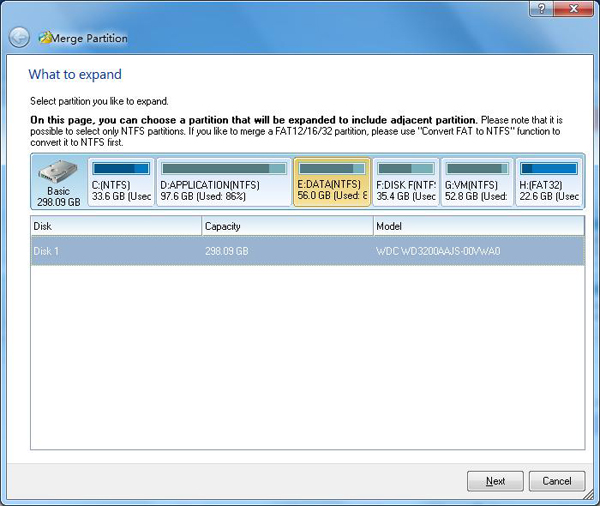This screenshot has height=506, width=600.
Task: Click the Merge Partition wizard icon
Action: (45, 38)
